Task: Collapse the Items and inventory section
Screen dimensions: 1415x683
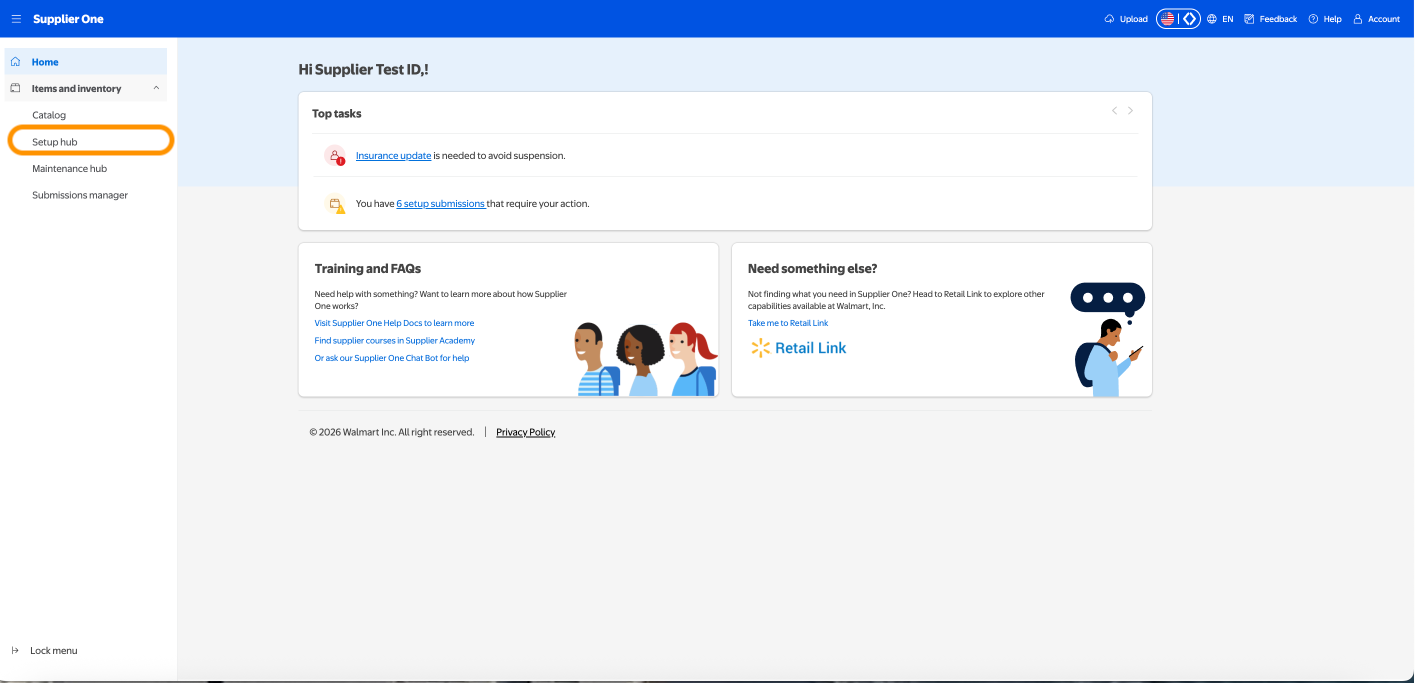Action: point(86,89)
